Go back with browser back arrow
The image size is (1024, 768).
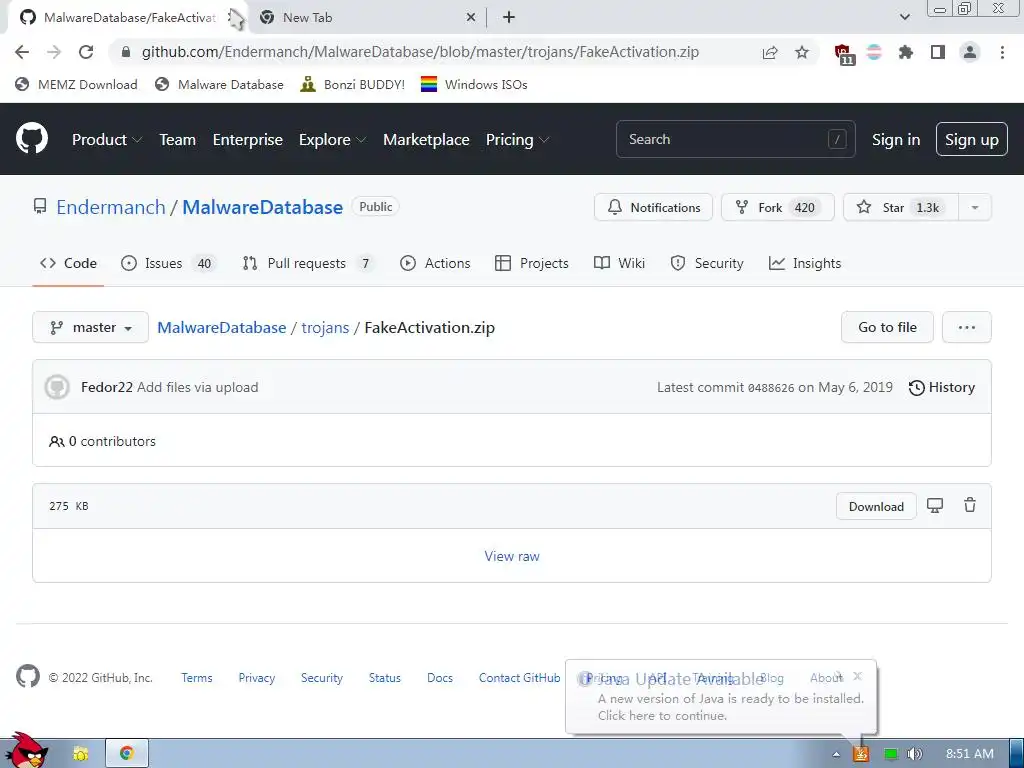22,52
